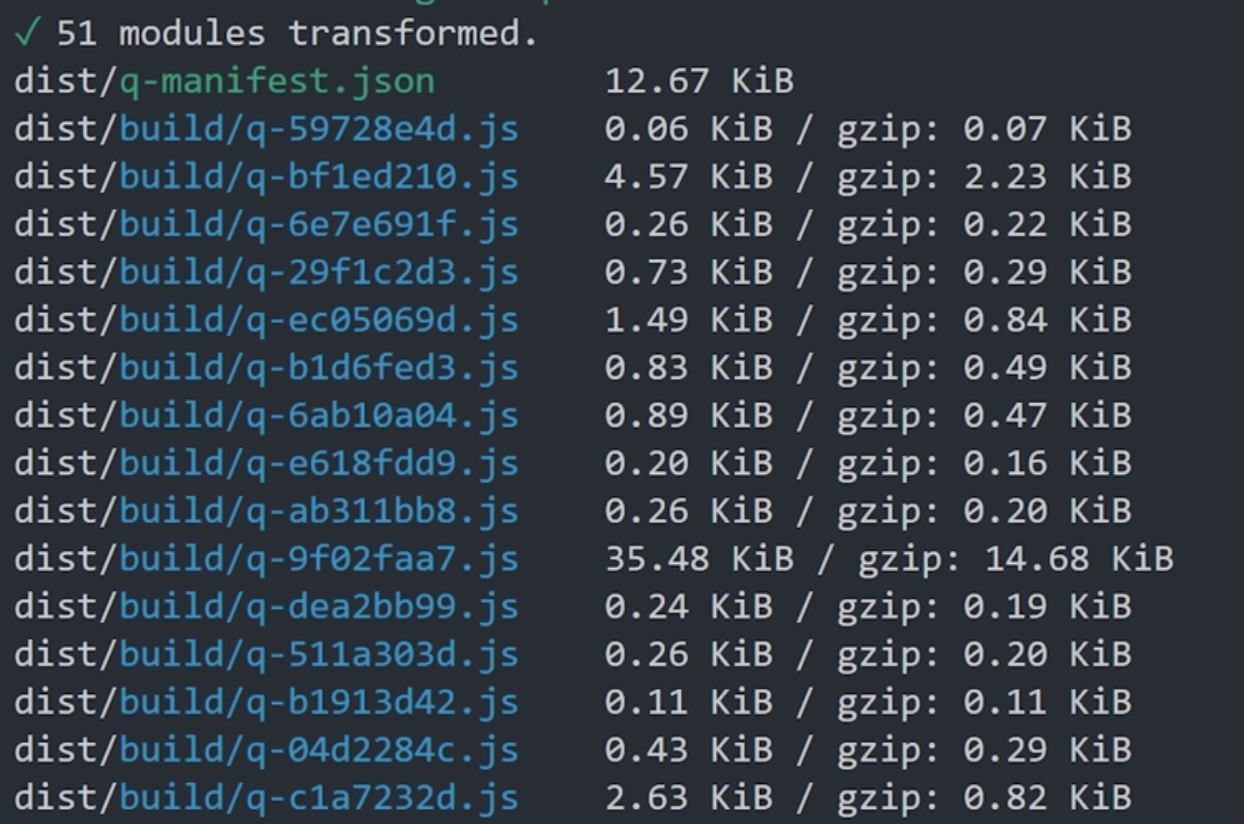This screenshot has width=1244, height=824.
Task: Open the q-b1d6fed3.js file link
Action: [266, 368]
